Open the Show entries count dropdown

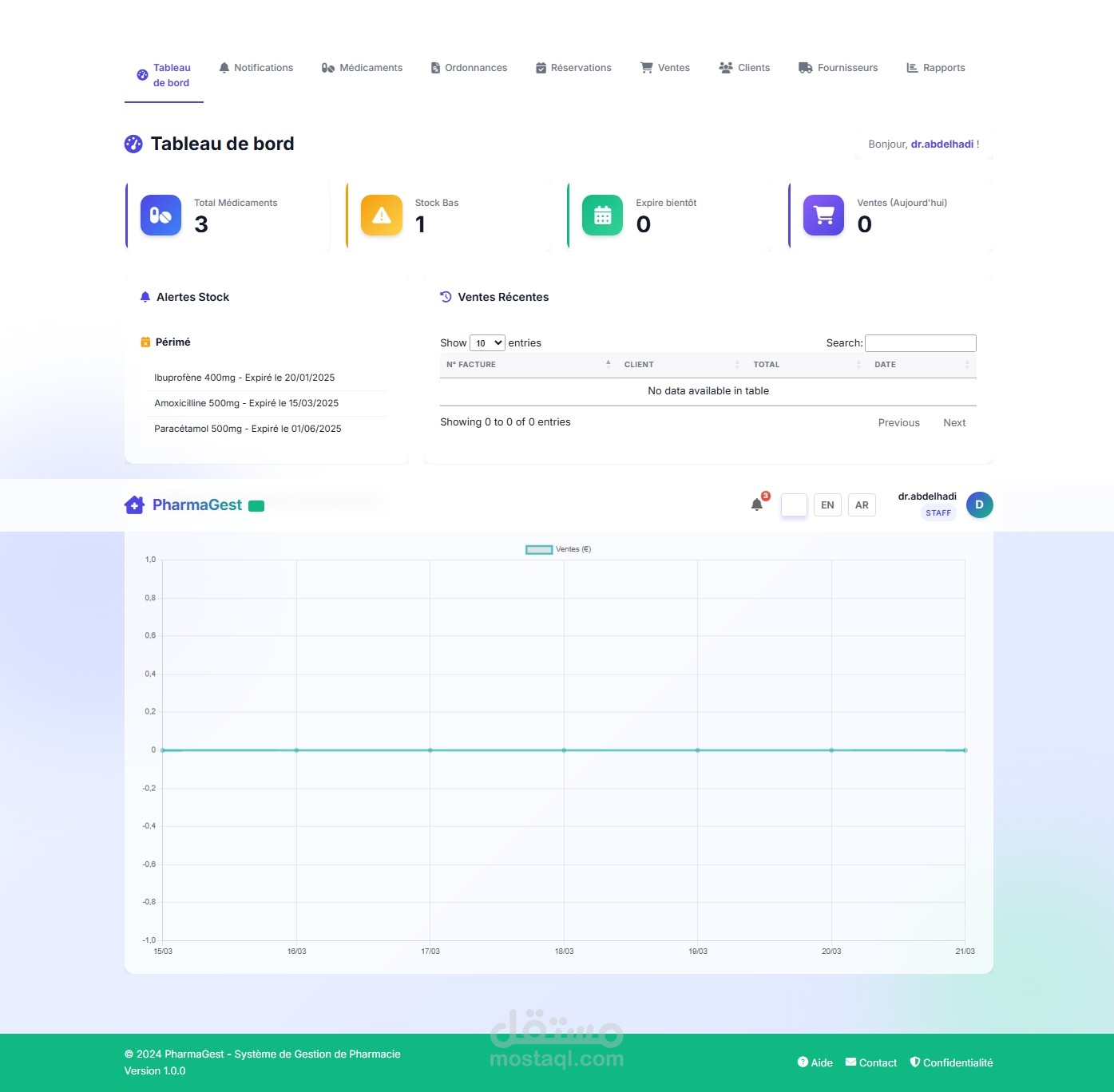click(487, 343)
